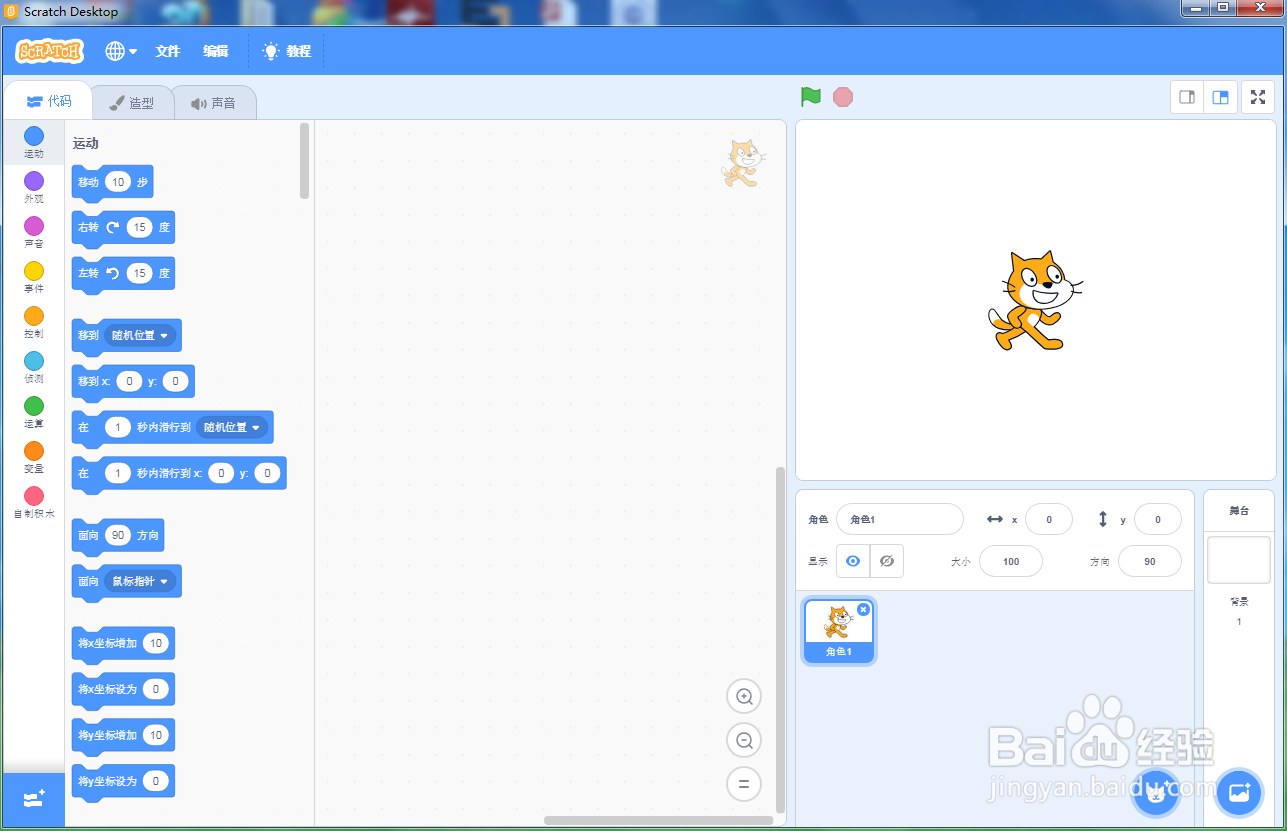The height and width of the screenshot is (831, 1287).
Task: Switch to the 声音 tab
Action: [214, 103]
